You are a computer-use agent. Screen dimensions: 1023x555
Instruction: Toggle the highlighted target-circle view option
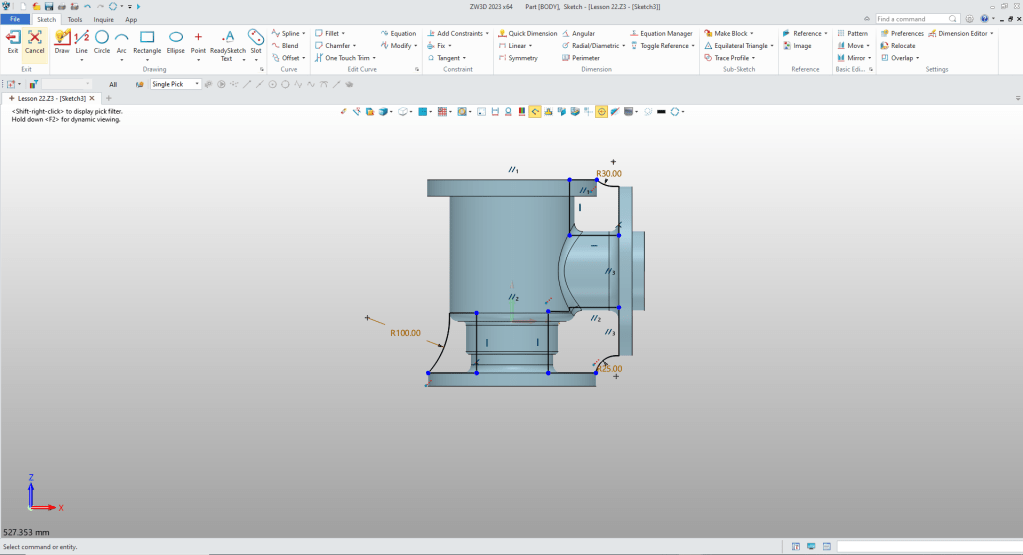click(x=602, y=111)
